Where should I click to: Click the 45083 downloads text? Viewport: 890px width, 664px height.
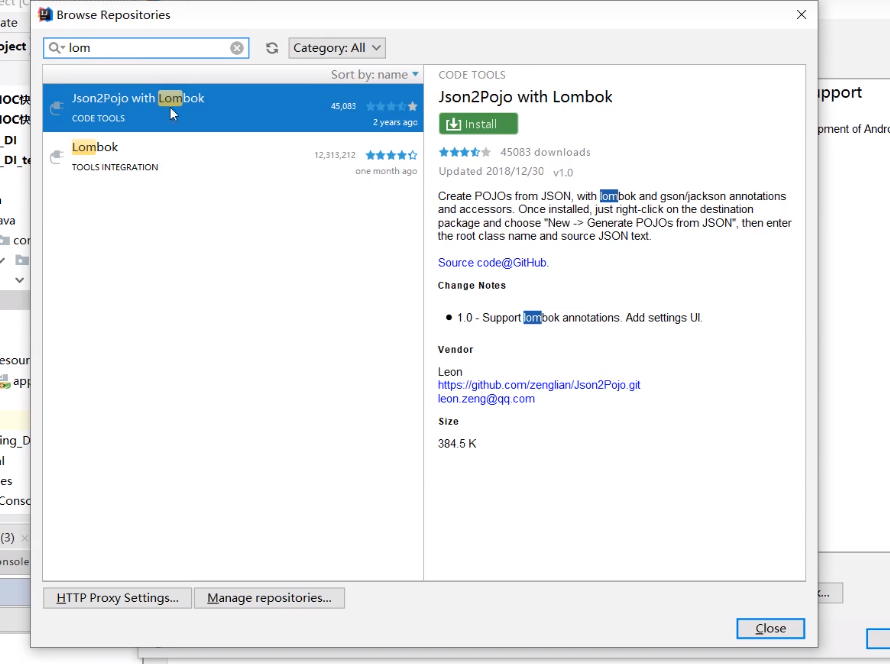coord(545,152)
